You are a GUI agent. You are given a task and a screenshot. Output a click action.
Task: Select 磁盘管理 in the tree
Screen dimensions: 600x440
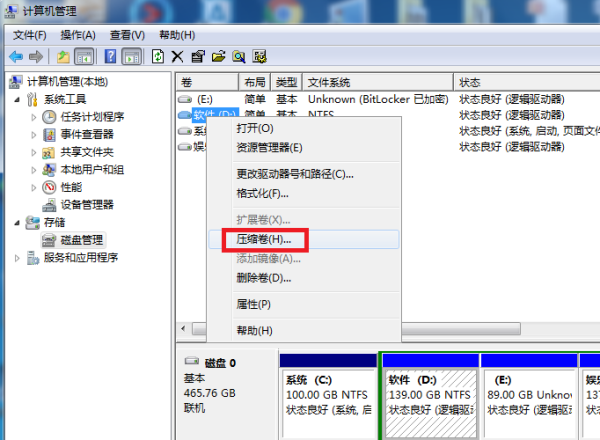[82, 240]
